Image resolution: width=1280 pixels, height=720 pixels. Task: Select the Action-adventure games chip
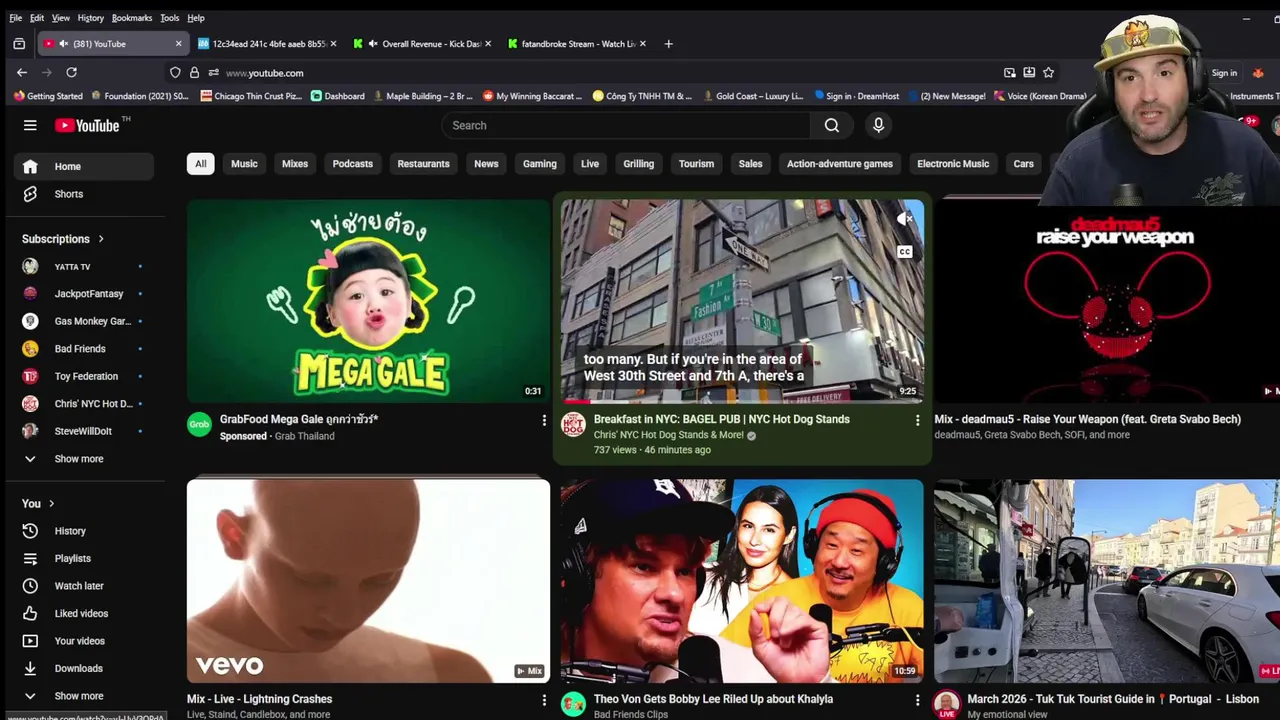coord(839,164)
